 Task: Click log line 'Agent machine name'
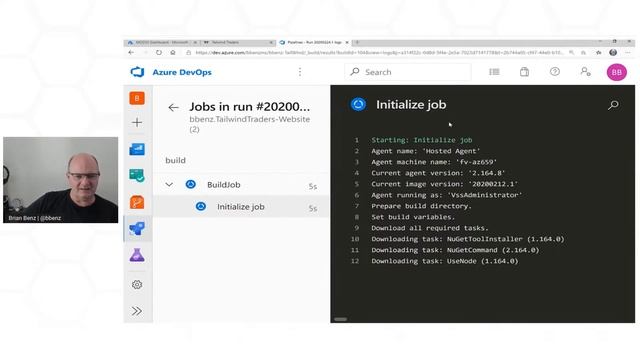(x=434, y=162)
